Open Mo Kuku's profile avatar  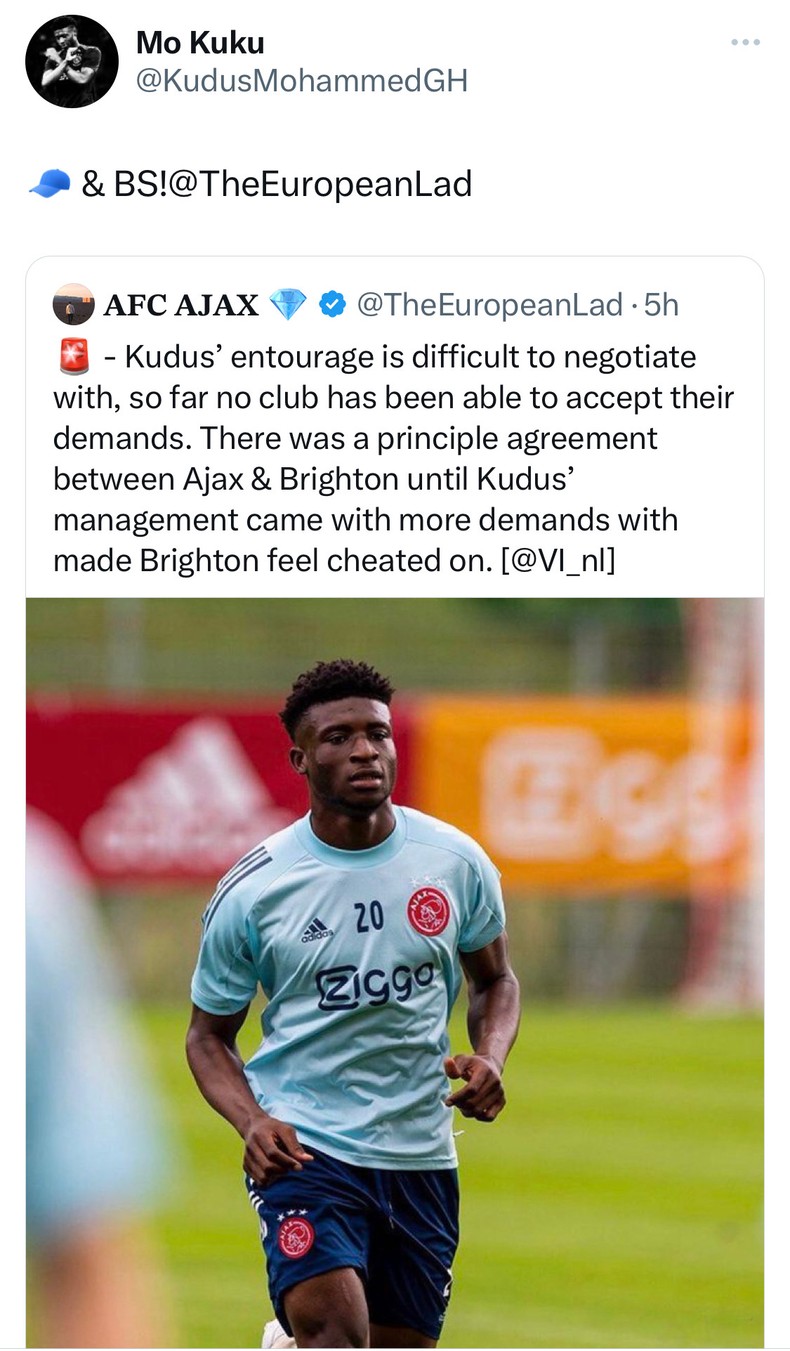point(72,61)
